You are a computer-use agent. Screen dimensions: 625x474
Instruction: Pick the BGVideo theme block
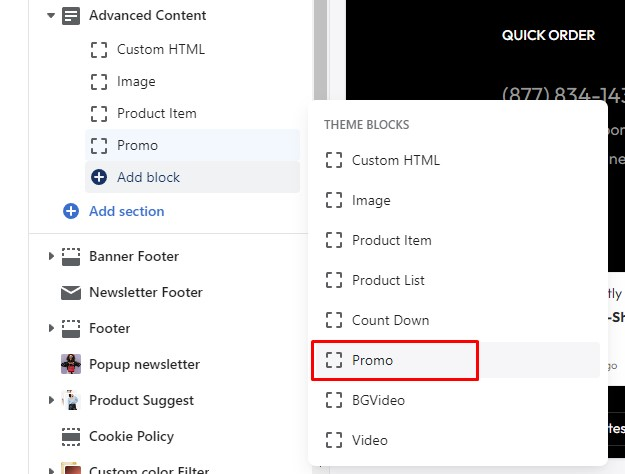coord(378,400)
